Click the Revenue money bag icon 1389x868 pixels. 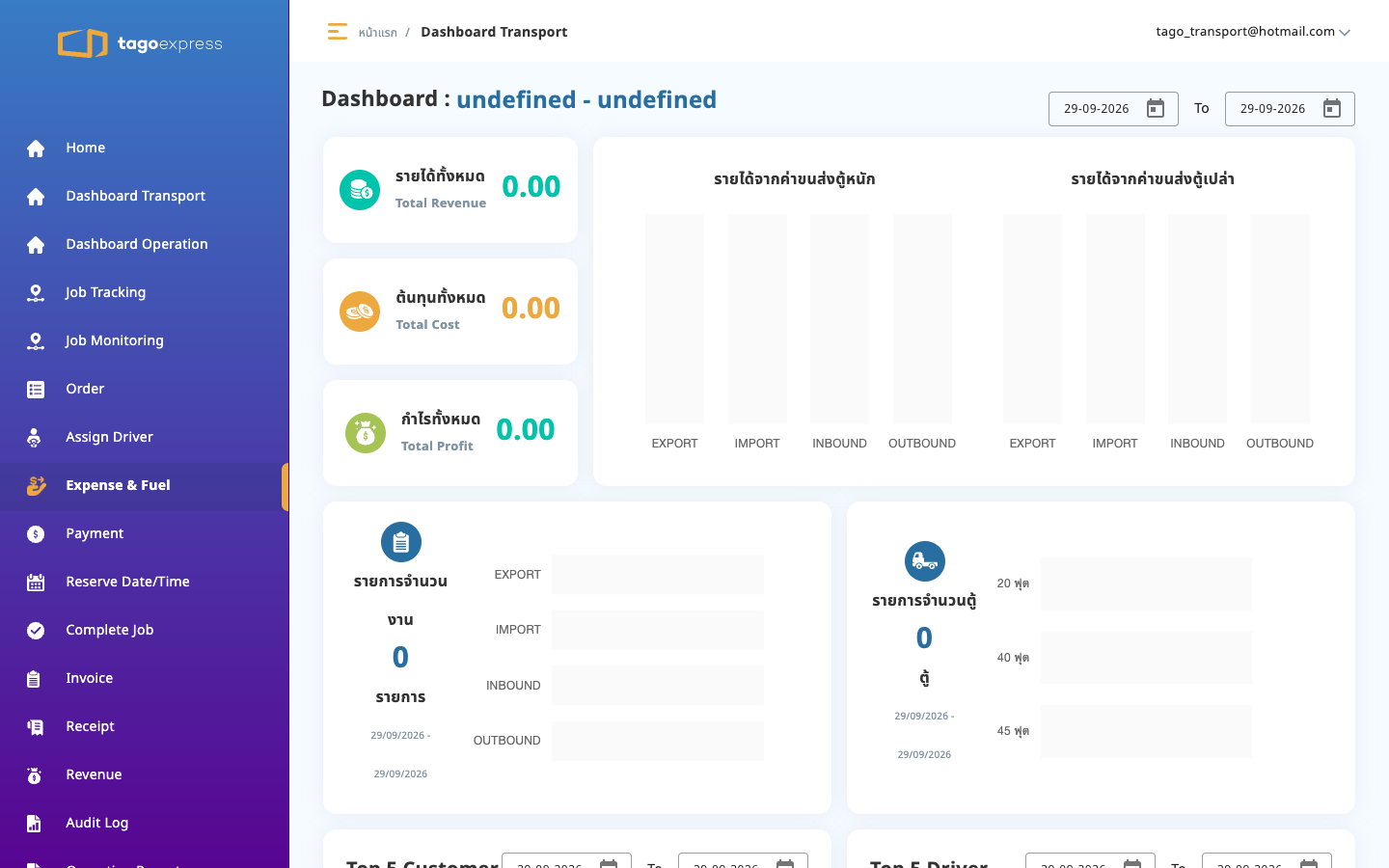click(x=34, y=774)
